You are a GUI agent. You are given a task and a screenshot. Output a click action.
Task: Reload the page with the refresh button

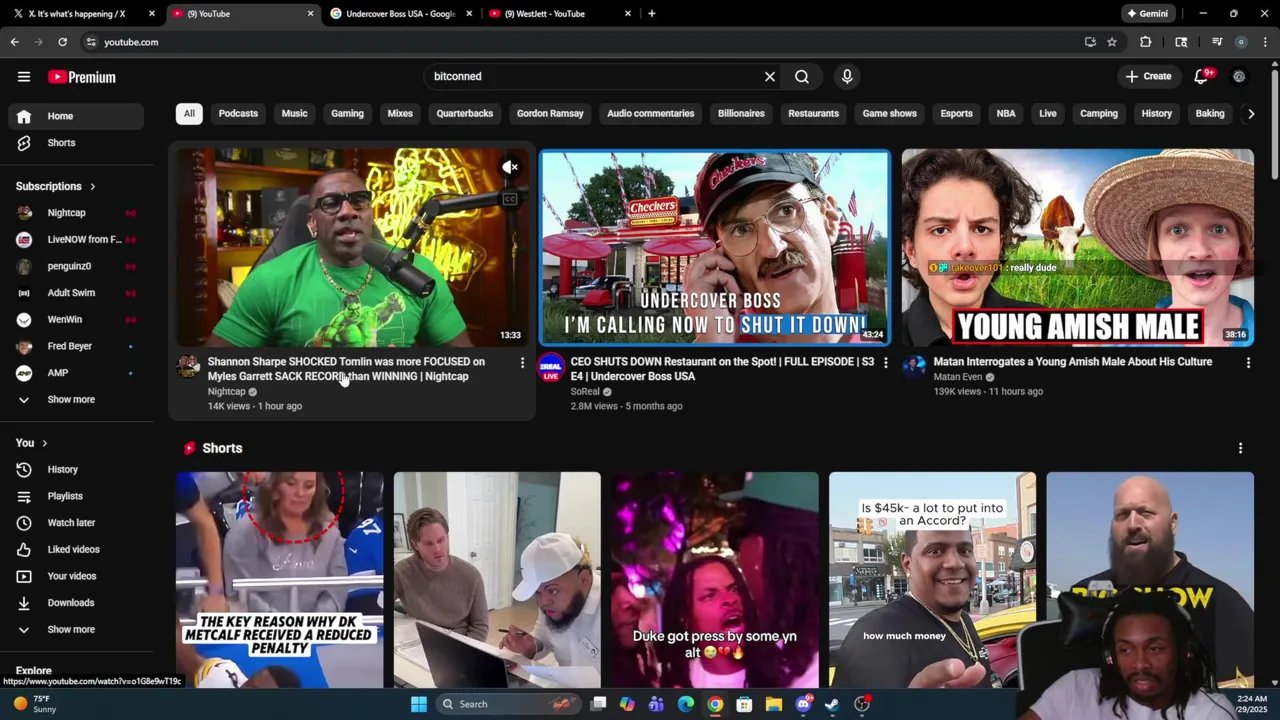click(62, 42)
